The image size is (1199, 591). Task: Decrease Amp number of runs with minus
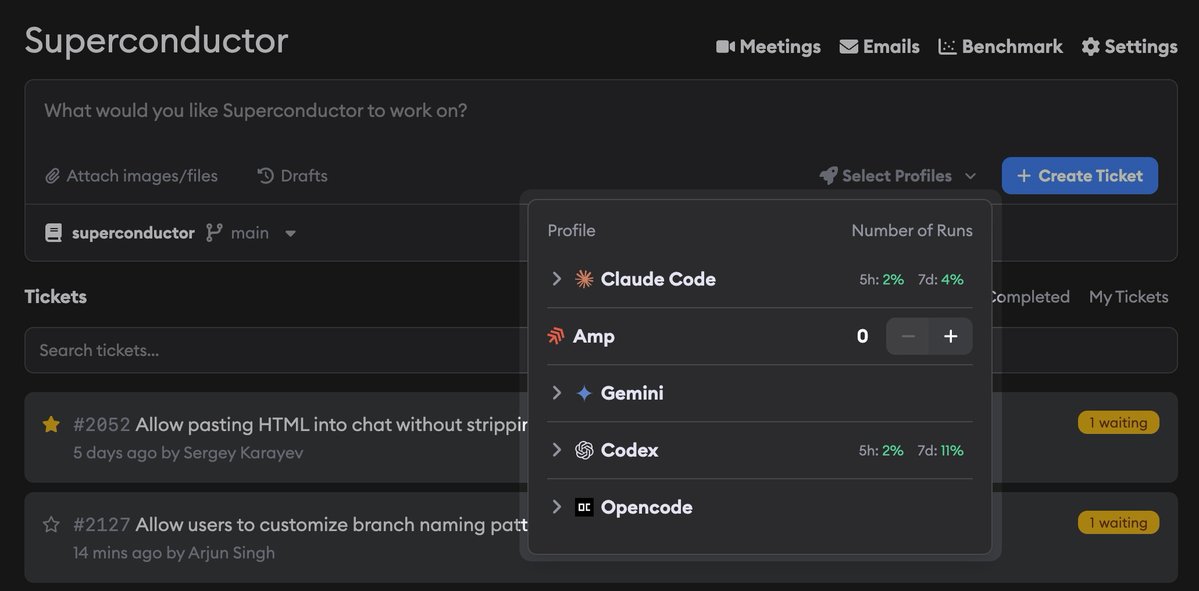click(908, 336)
